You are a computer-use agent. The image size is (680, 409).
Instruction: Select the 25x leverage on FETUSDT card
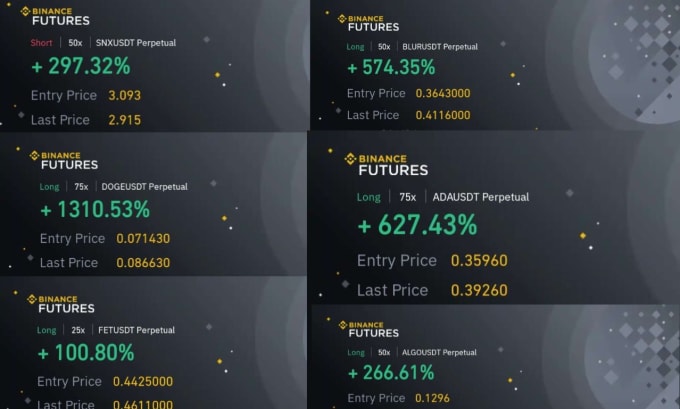coord(78,330)
